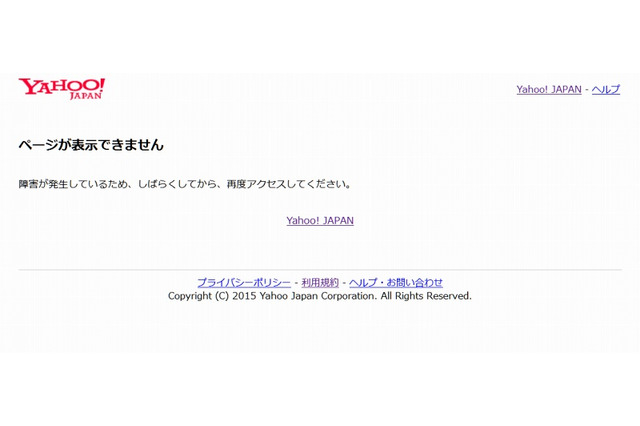Open the 利用規約 footer link
The image size is (640, 426).
pyautogui.click(x=320, y=282)
